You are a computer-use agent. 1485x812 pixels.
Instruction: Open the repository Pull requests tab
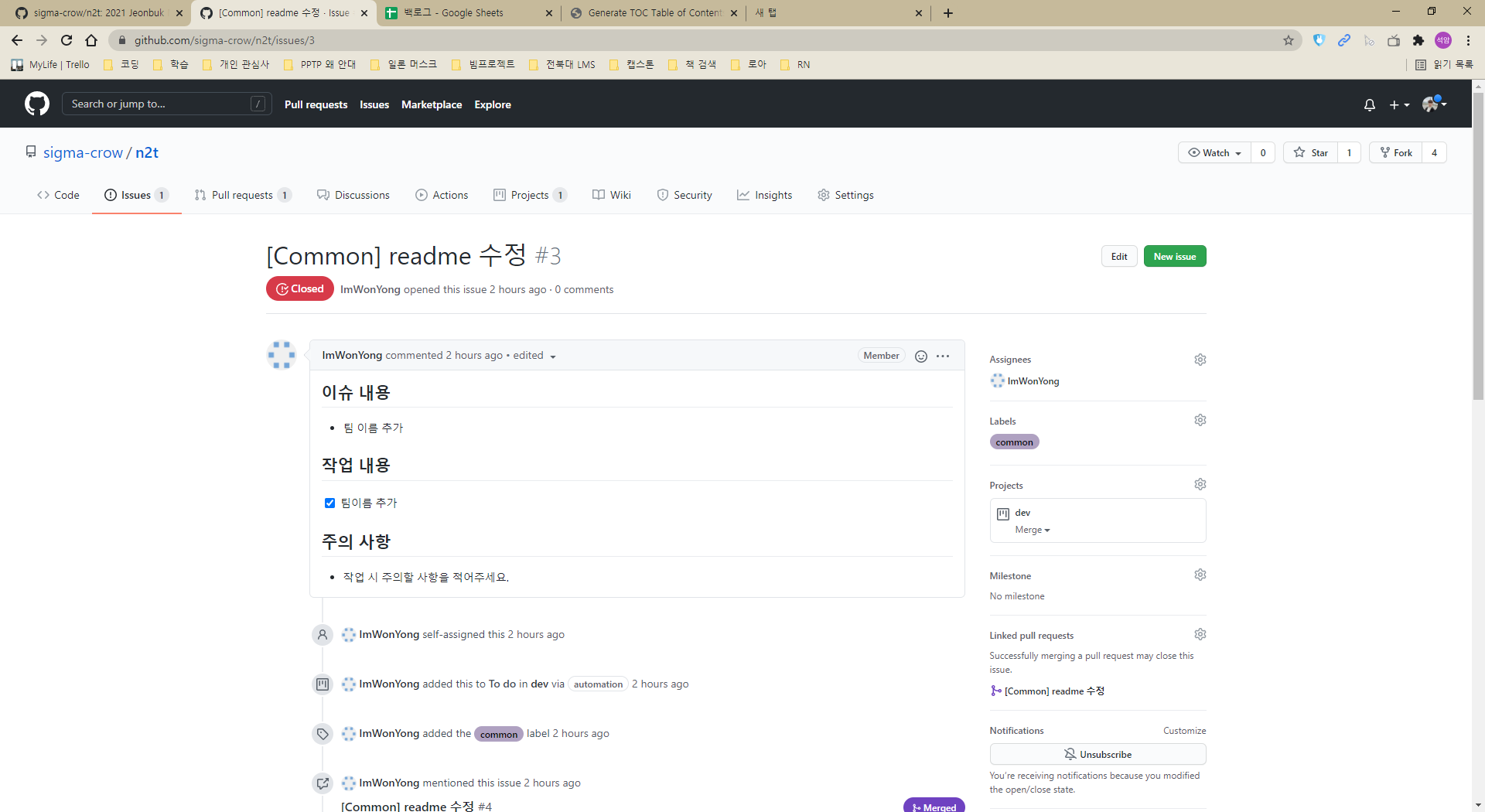tap(242, 195)
